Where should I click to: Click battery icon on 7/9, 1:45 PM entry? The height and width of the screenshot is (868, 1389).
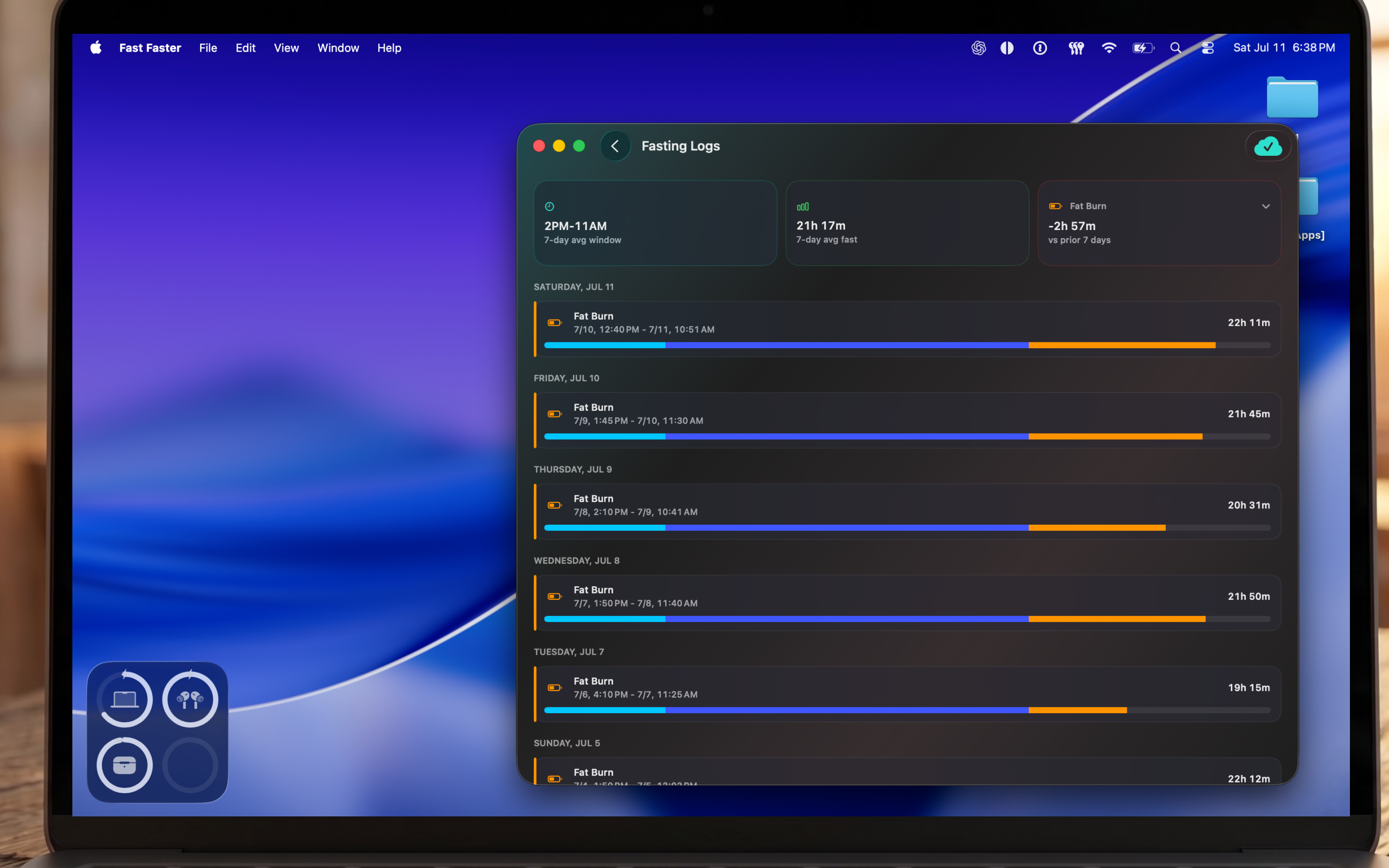(555, 414)
